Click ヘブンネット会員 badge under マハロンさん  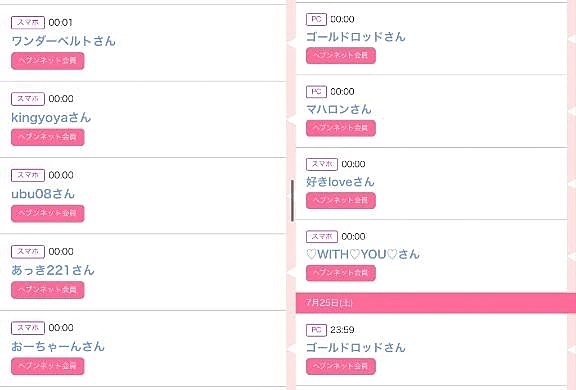(x=341, y=128)
